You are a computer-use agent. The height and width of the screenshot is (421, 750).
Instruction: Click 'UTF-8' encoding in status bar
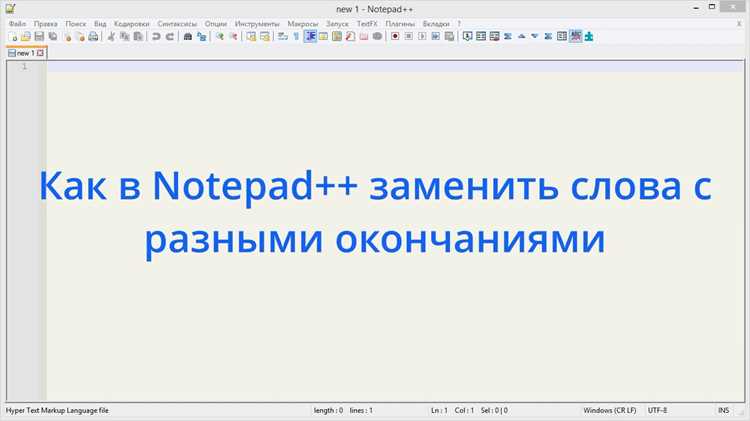click(x=657, y=410)
